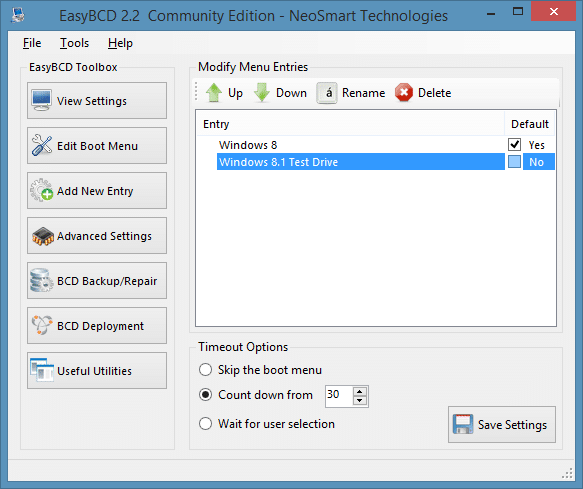Screen dimensions: 583x489
Task: Open the Help menu
Action: coord(120,43)
